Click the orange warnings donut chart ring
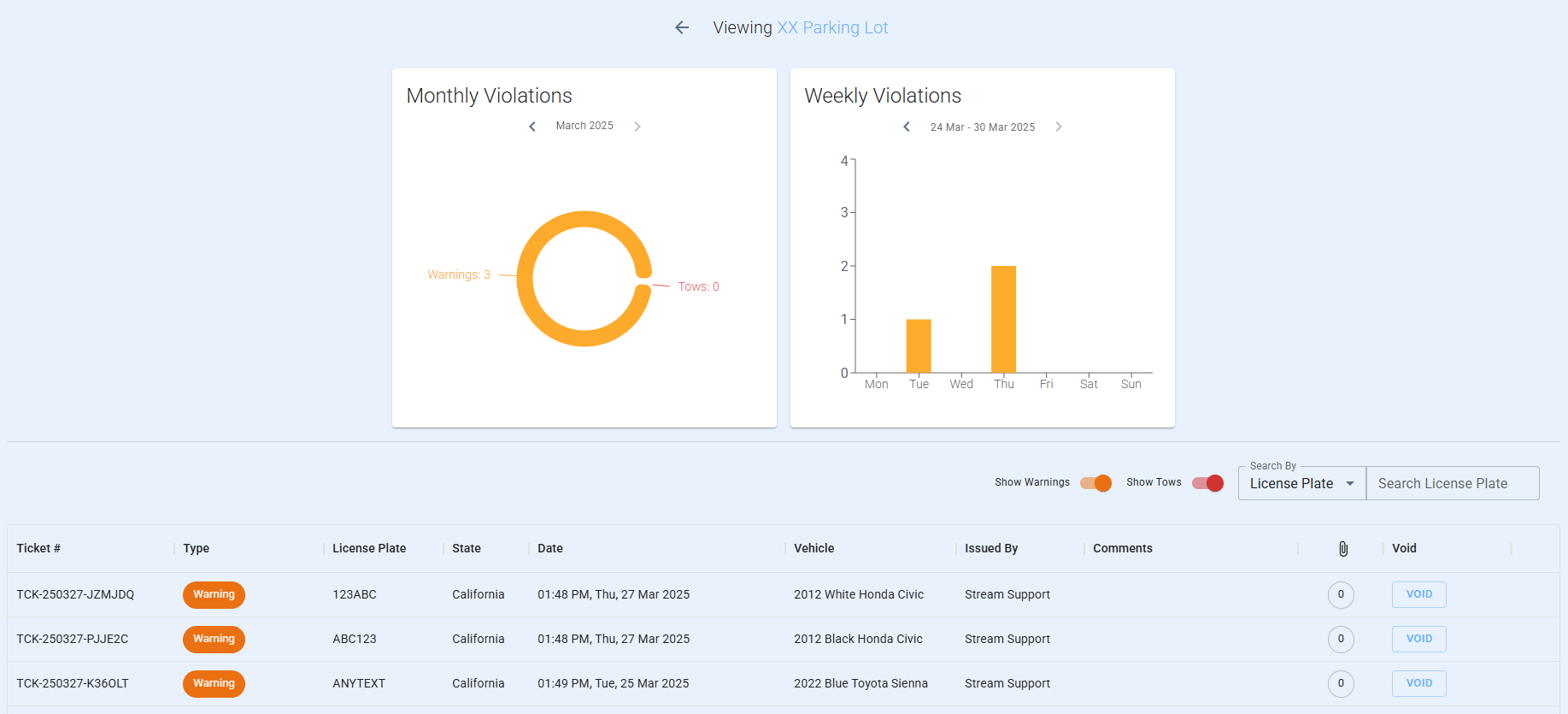 (x=526, y=279)
